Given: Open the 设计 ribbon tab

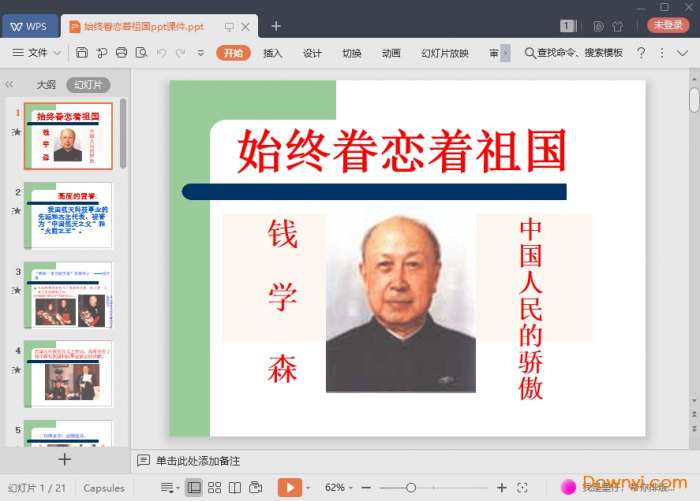Looking at the screenshot, I should pyautogui.click(x=312, y=53).
